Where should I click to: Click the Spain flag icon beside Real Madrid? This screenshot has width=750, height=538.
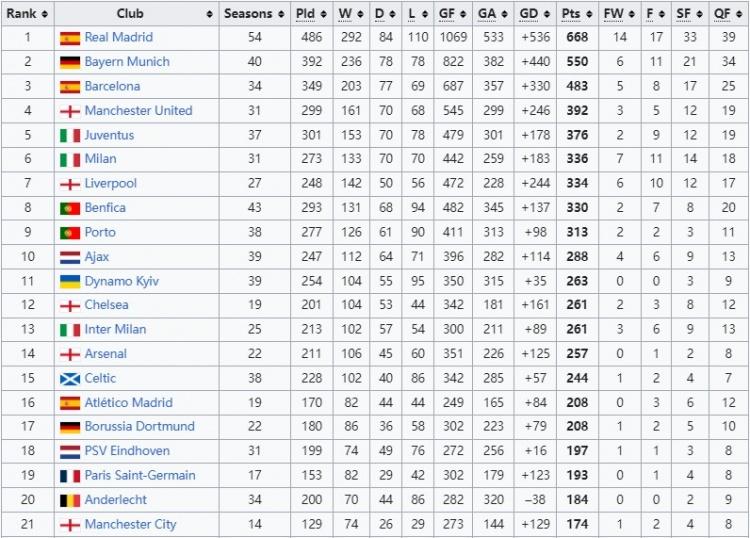(x=69, y=38)
